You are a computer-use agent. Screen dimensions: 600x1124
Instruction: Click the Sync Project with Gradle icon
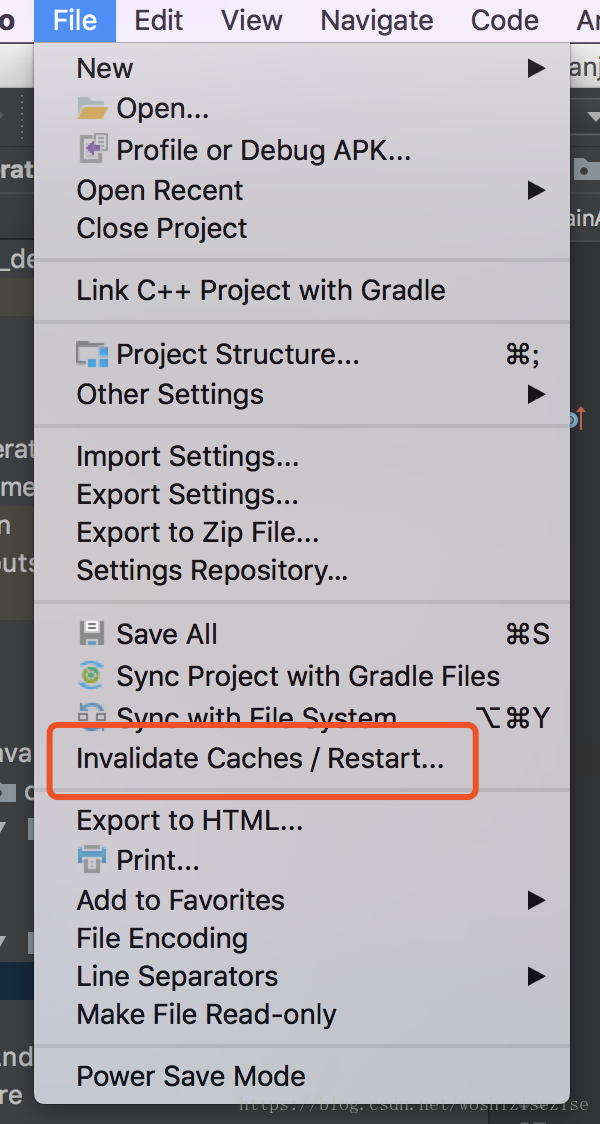[92, 675]
